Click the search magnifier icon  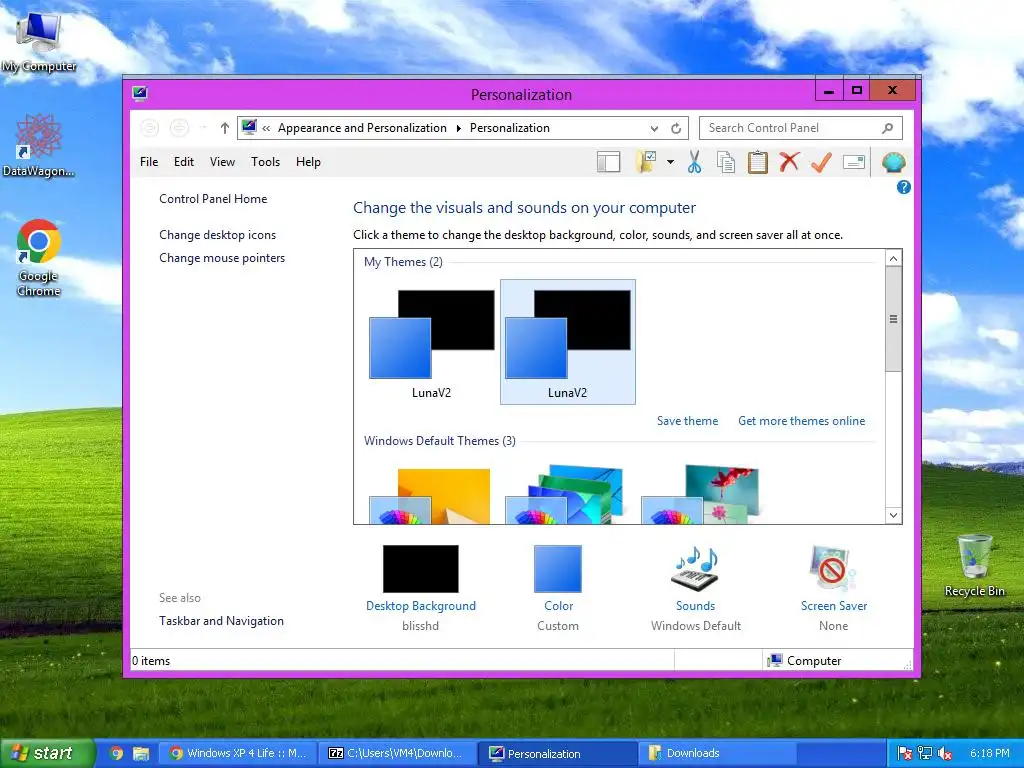click(888, 128)
